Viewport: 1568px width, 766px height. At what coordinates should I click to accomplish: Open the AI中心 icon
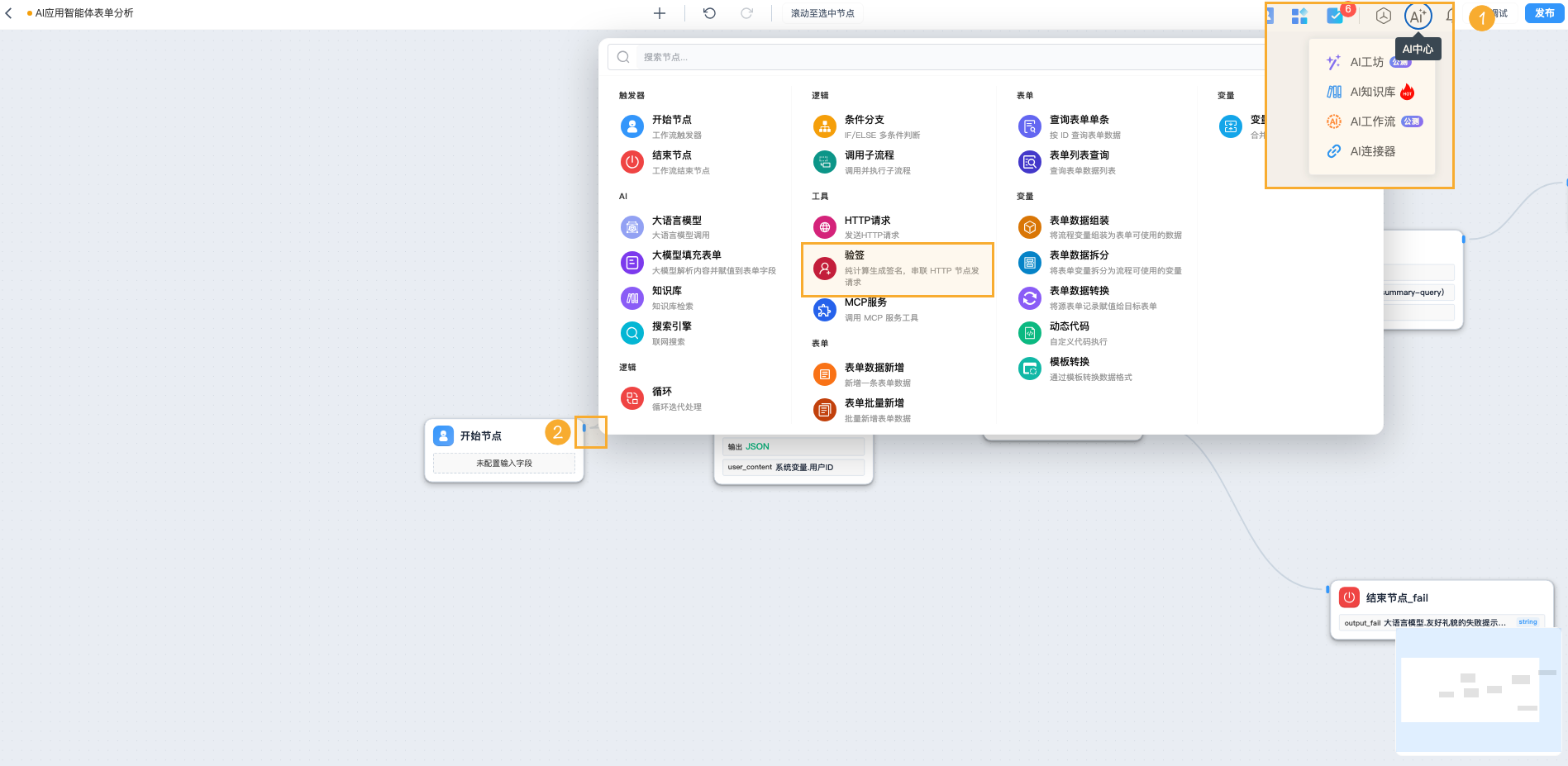[x=1418, y=16]
